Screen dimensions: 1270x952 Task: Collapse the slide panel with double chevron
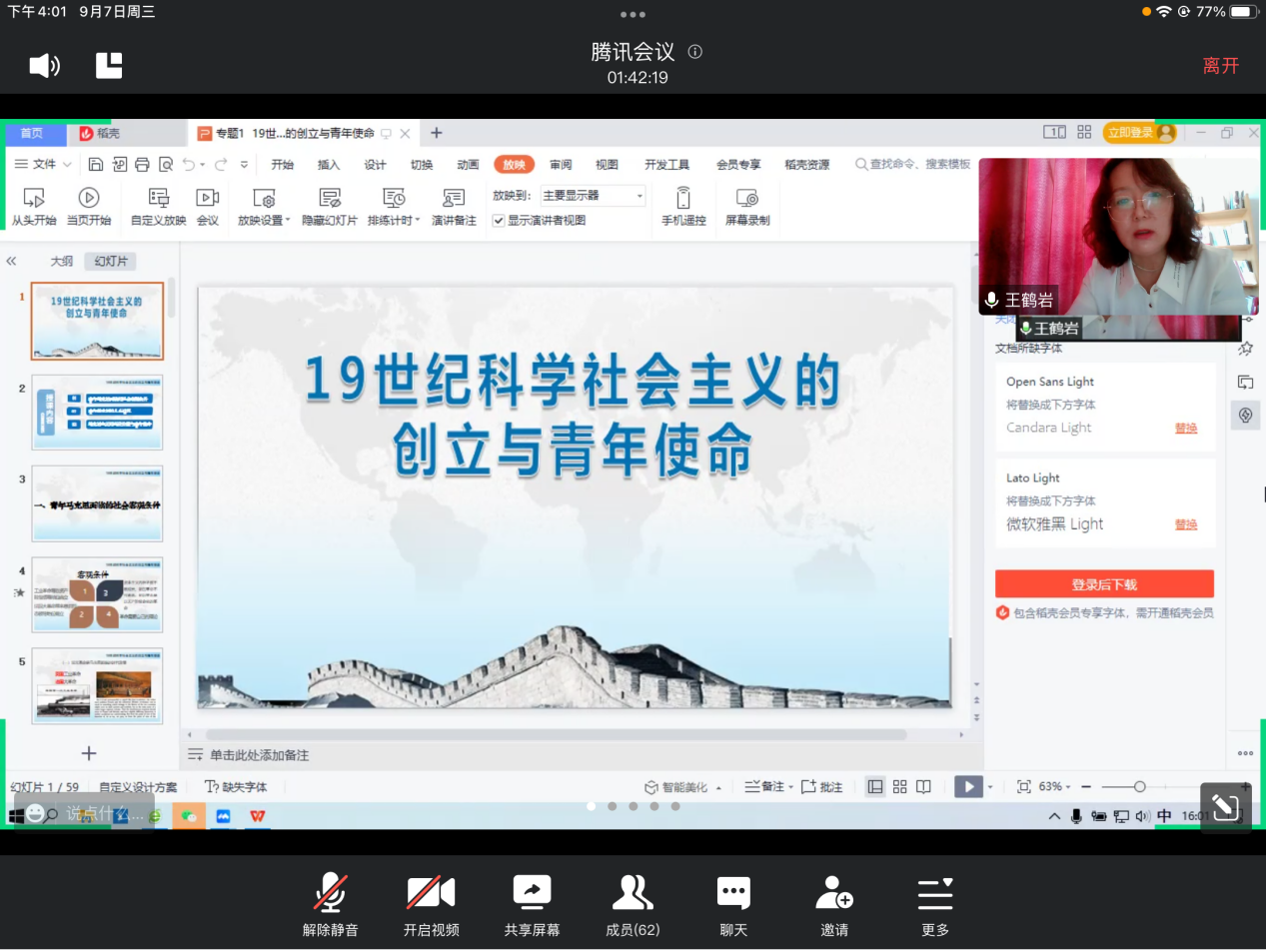click(12, 262)
